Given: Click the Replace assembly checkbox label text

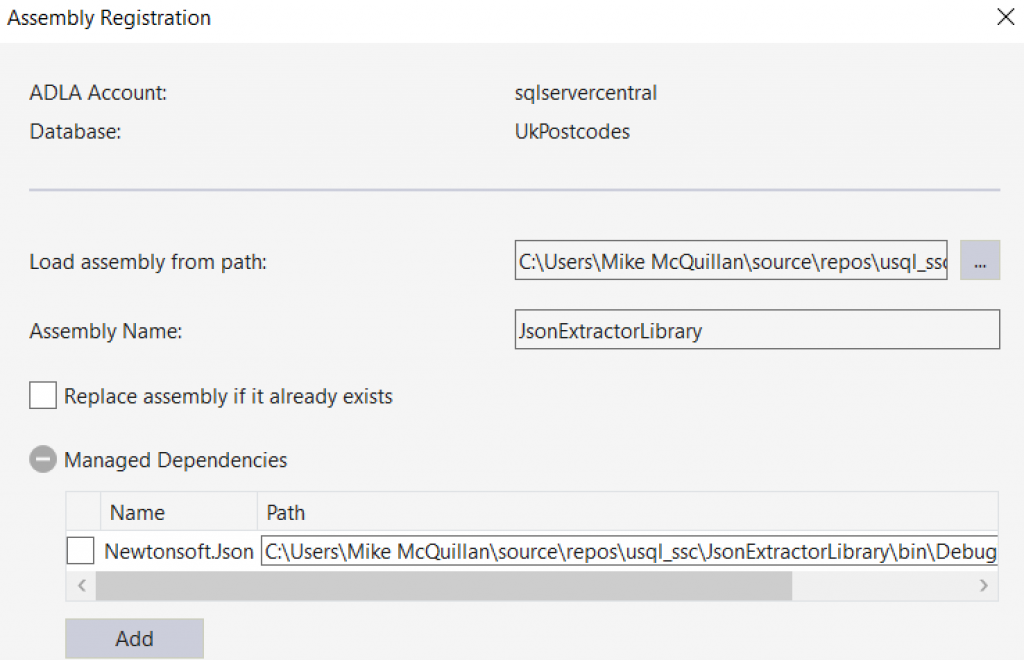Looking at the screenshot, I should [228, 396].
